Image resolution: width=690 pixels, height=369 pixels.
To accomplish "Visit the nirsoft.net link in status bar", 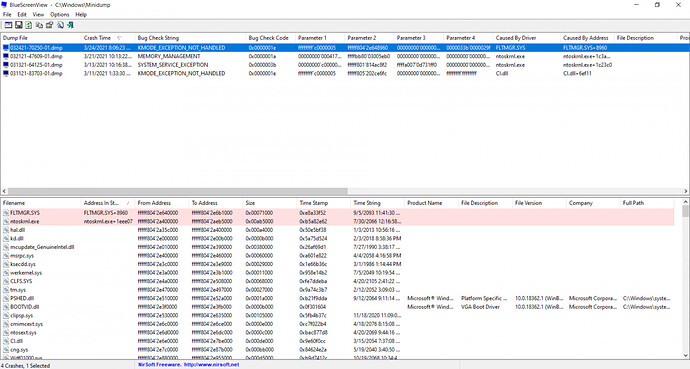I will (211, 365).
